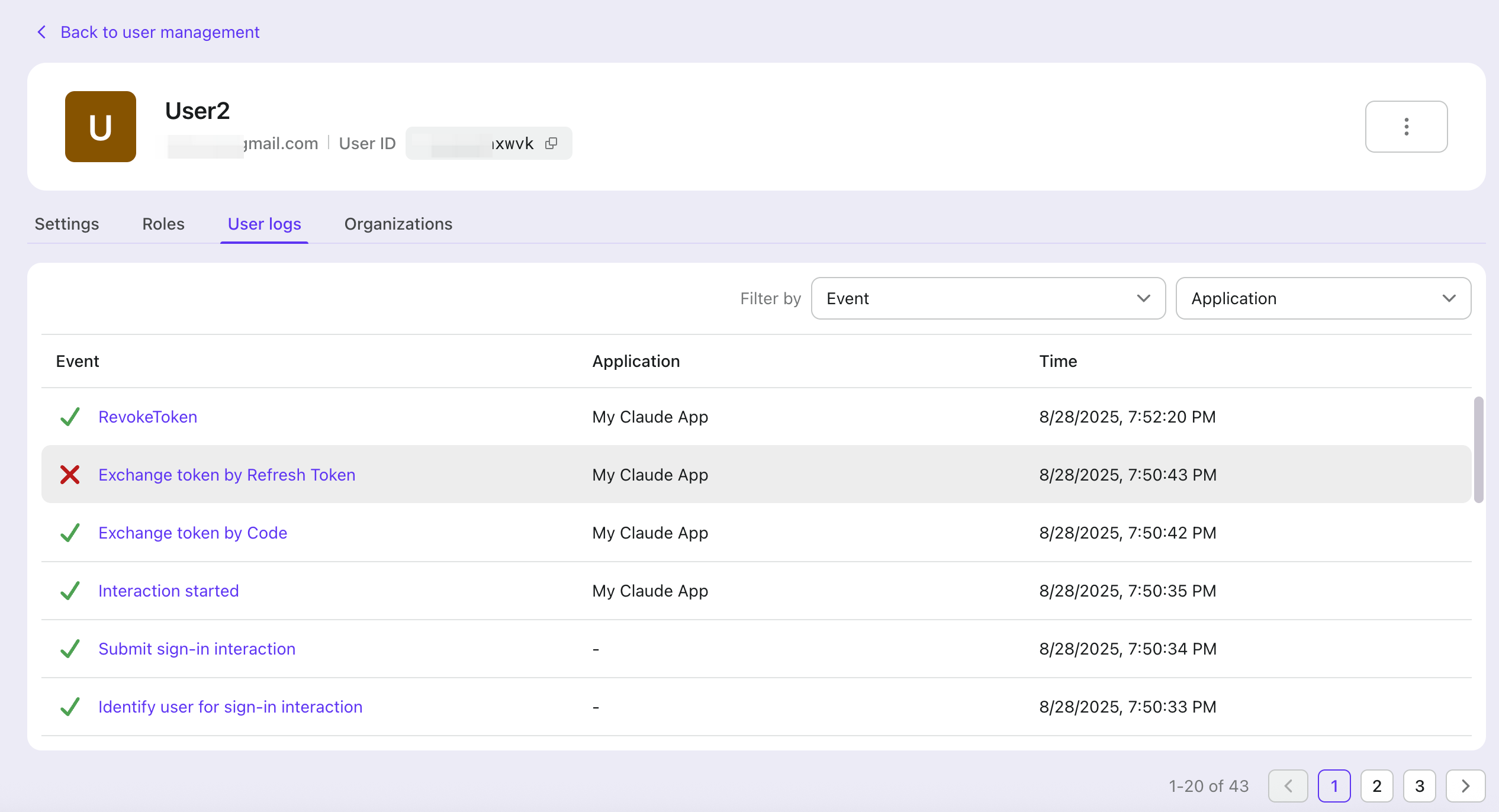Go to previous page of logs
This screenshot has height=812, width=1499.
coord(1288,786)
